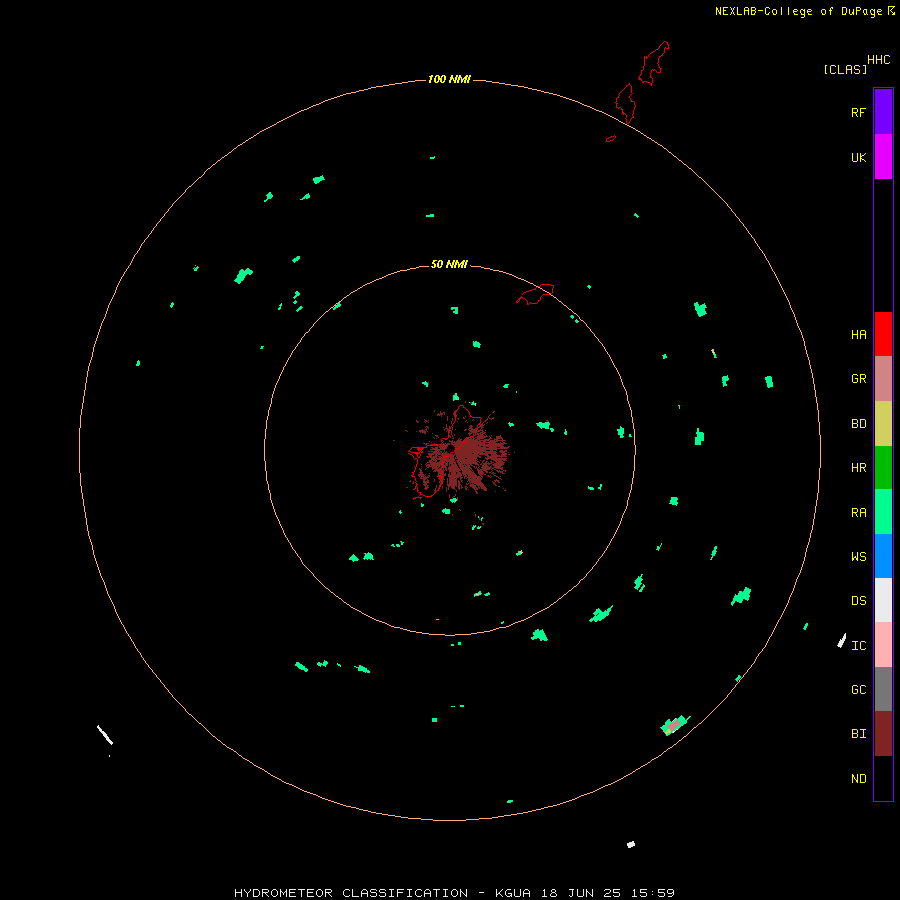Viewport: 900px width, 900px height.
Task: Click the ND black legend swatch
Action: (x=883, y=778)
